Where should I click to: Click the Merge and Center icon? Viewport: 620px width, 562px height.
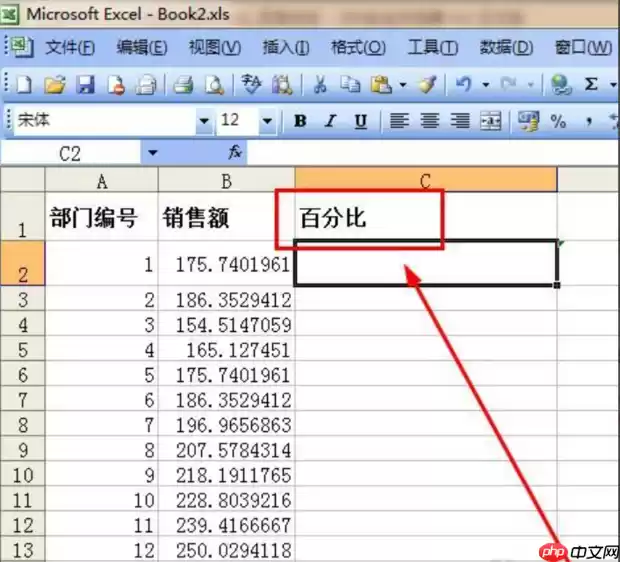click(x=491, y=121)
